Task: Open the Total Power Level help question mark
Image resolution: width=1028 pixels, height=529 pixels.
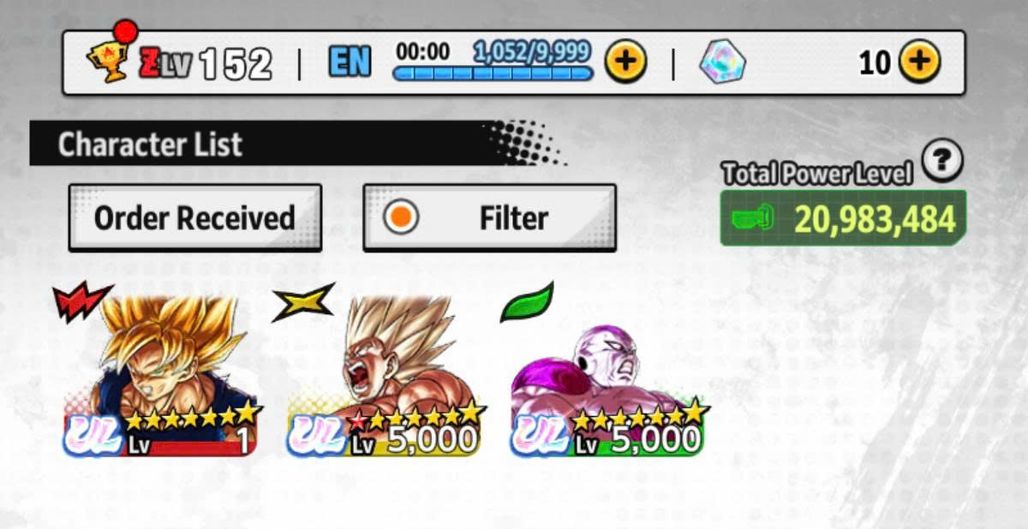Action: 942,160
